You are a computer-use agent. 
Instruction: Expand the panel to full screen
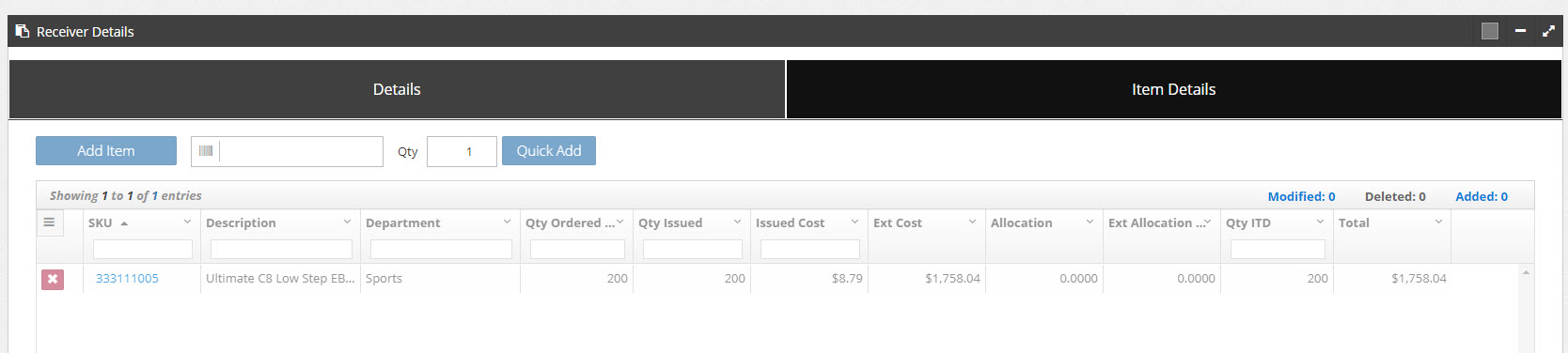pyautogui.click(x=1548, y=31)
